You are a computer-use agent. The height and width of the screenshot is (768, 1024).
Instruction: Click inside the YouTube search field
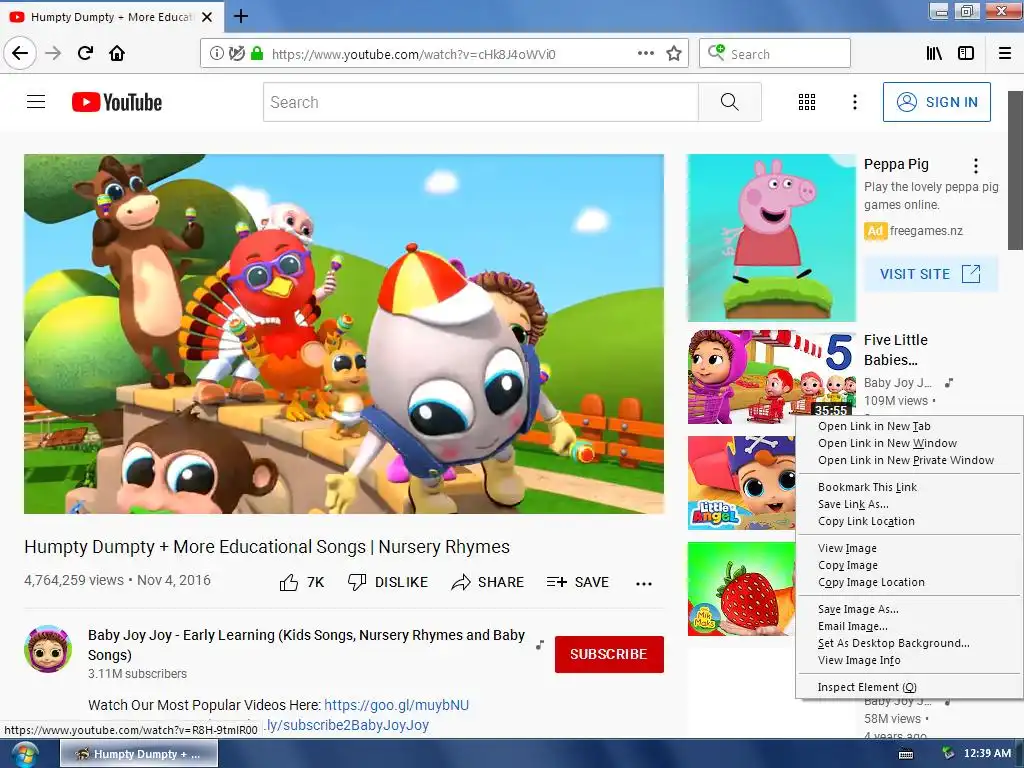pyautogui.click(x=481, y=102)
